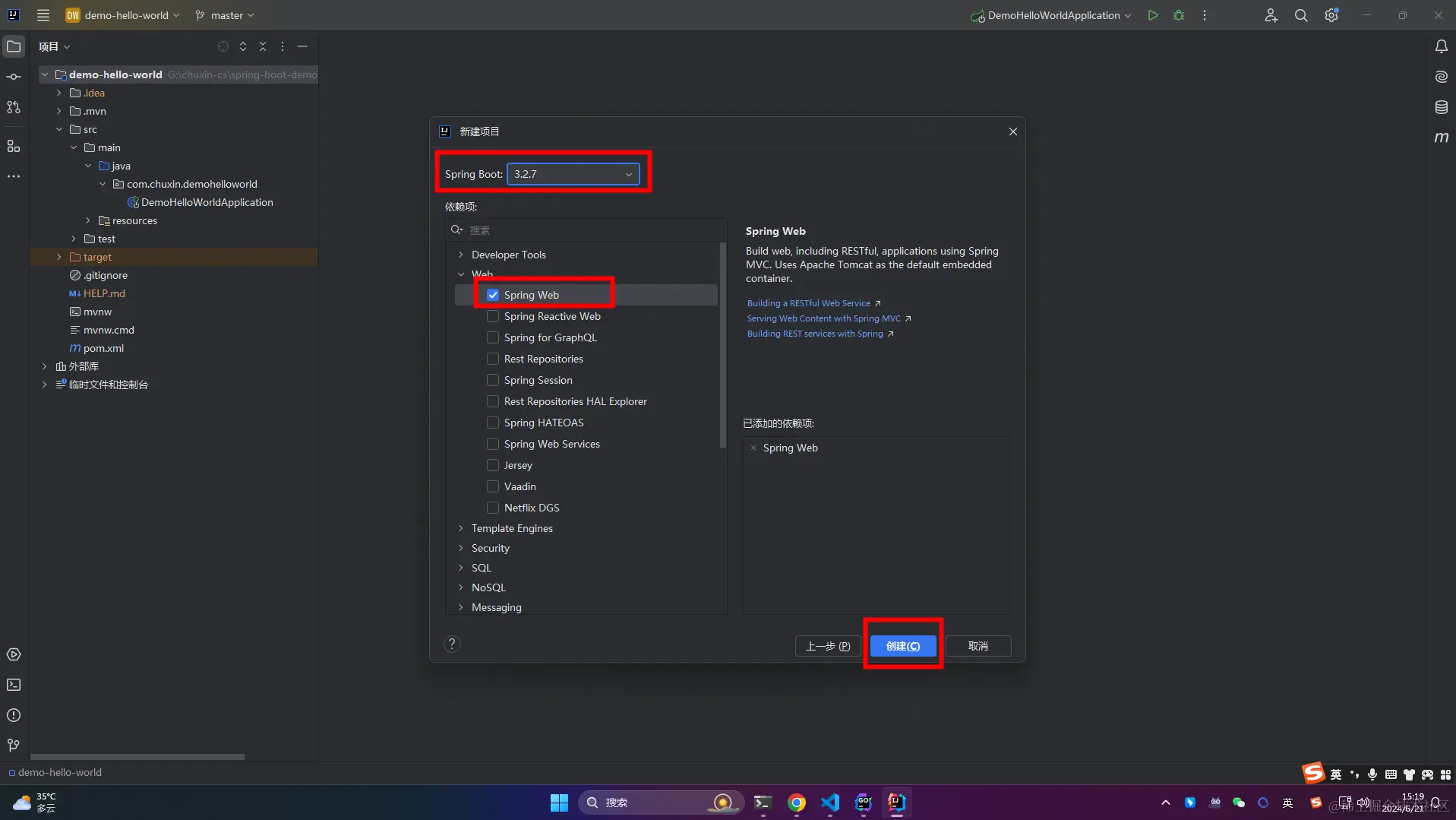Open the Services tool window
Image resolution: width=1456 pixels, height=820 pixels.
pos(14,654)
